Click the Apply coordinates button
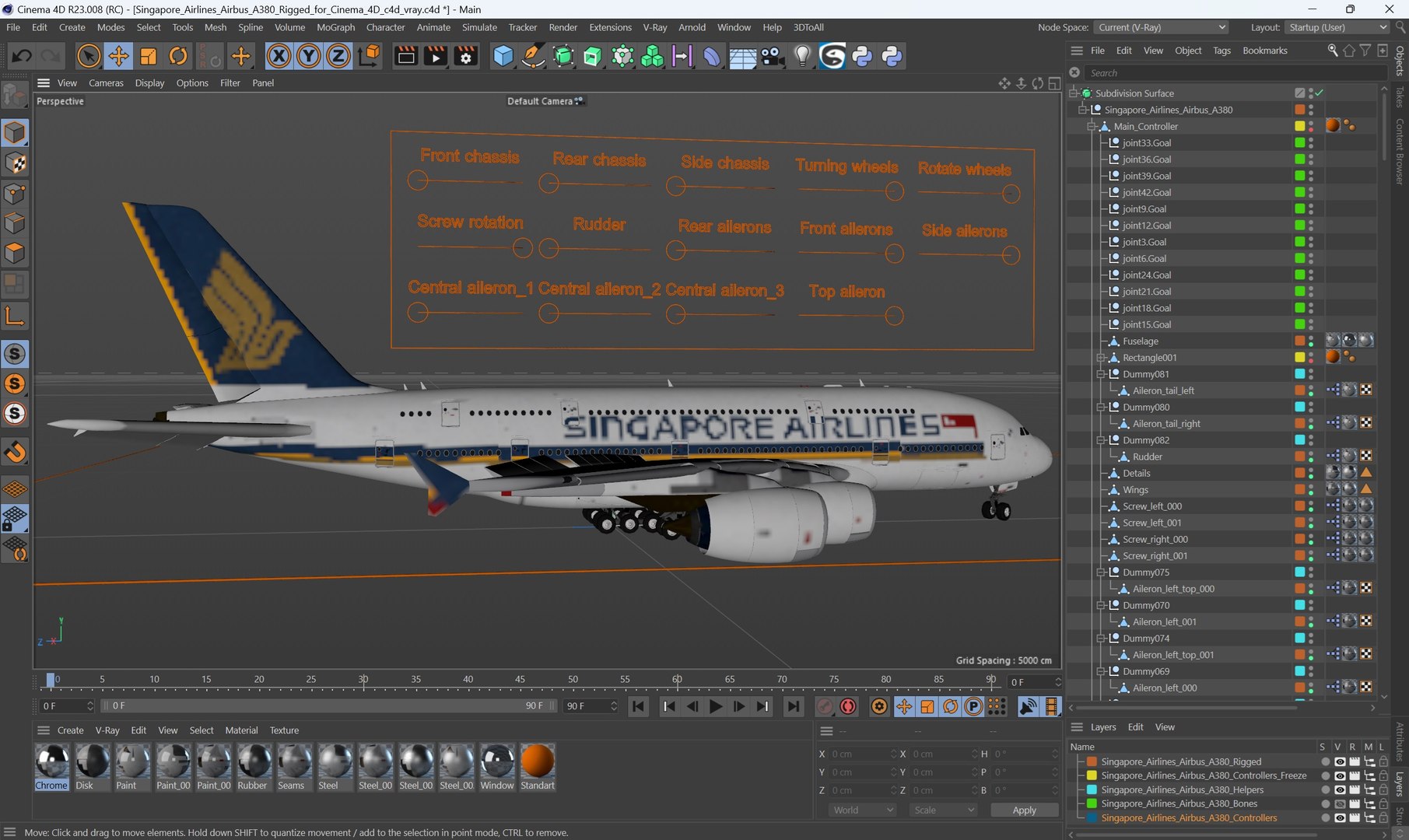Viewport: 1409px width, 840px height. coord(1024,810)
